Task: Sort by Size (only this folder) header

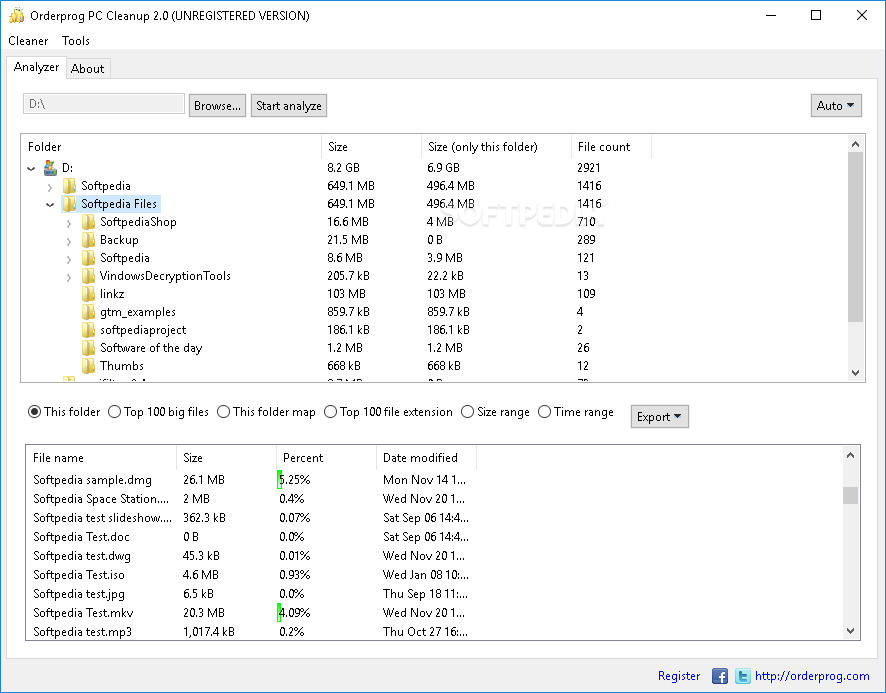Action: (x=496, y=147)
